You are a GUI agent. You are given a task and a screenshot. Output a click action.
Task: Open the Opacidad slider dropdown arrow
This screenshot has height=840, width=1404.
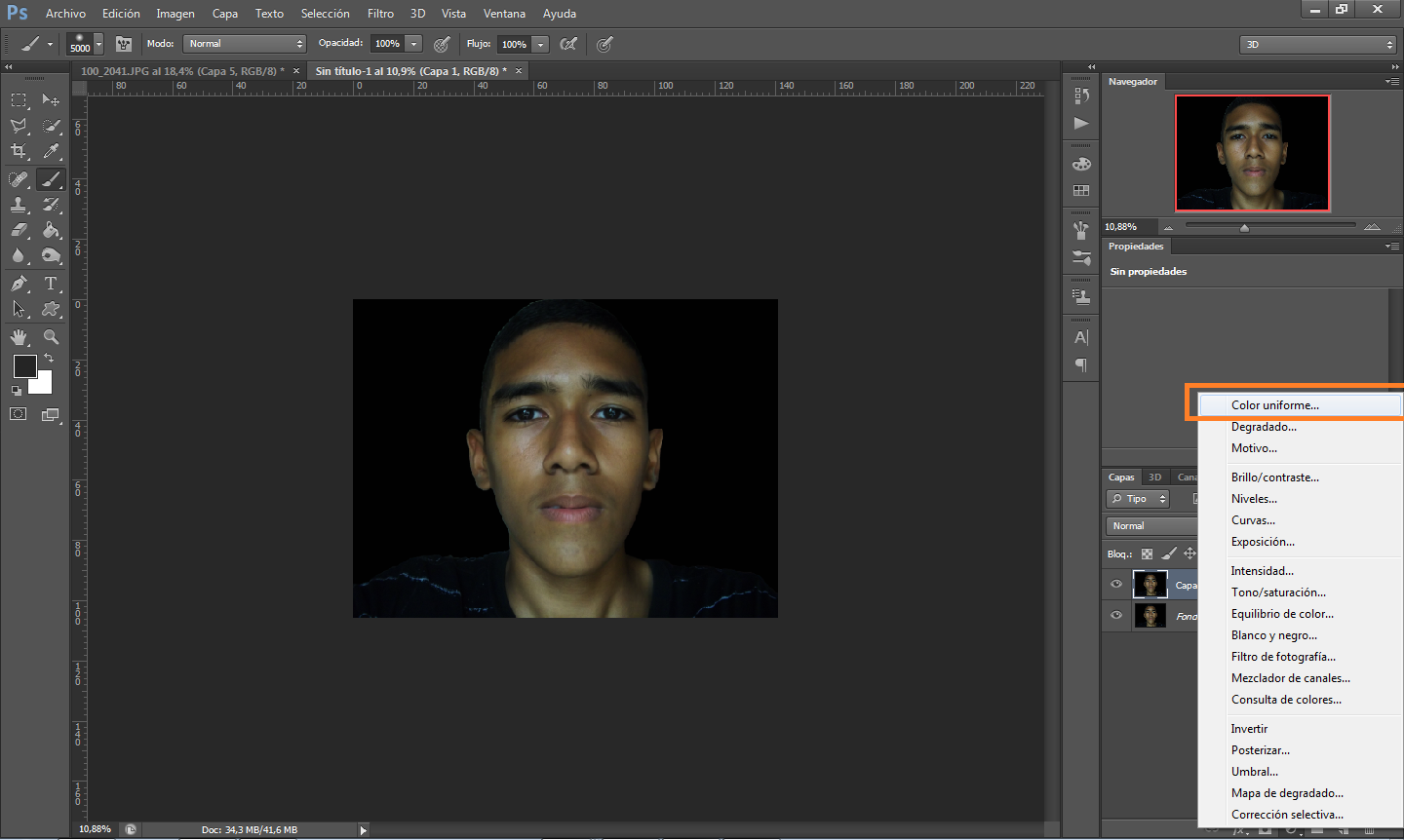[414, 44]
